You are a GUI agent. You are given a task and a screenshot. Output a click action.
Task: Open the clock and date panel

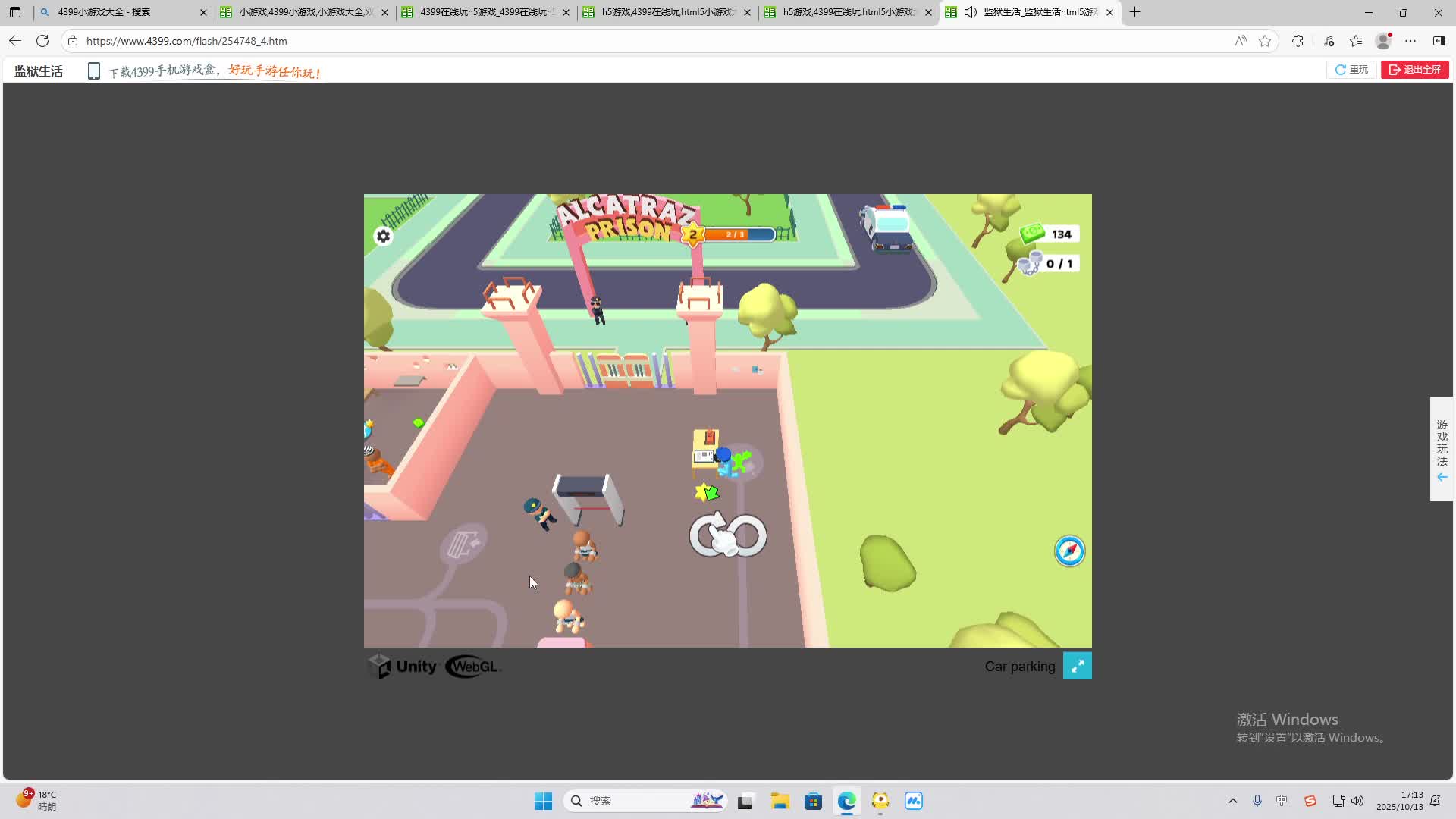tap(1400, 801)
